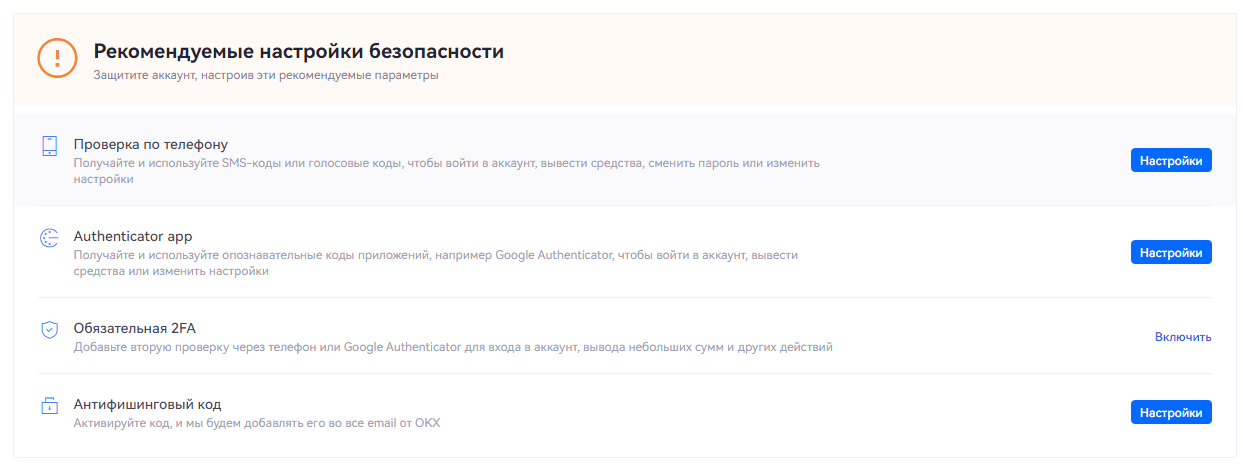Open Настройки for Проверка по телефону
The height and width of the screenshot is (471, 1243).
pyautogui.click(x=1171, y=160)
